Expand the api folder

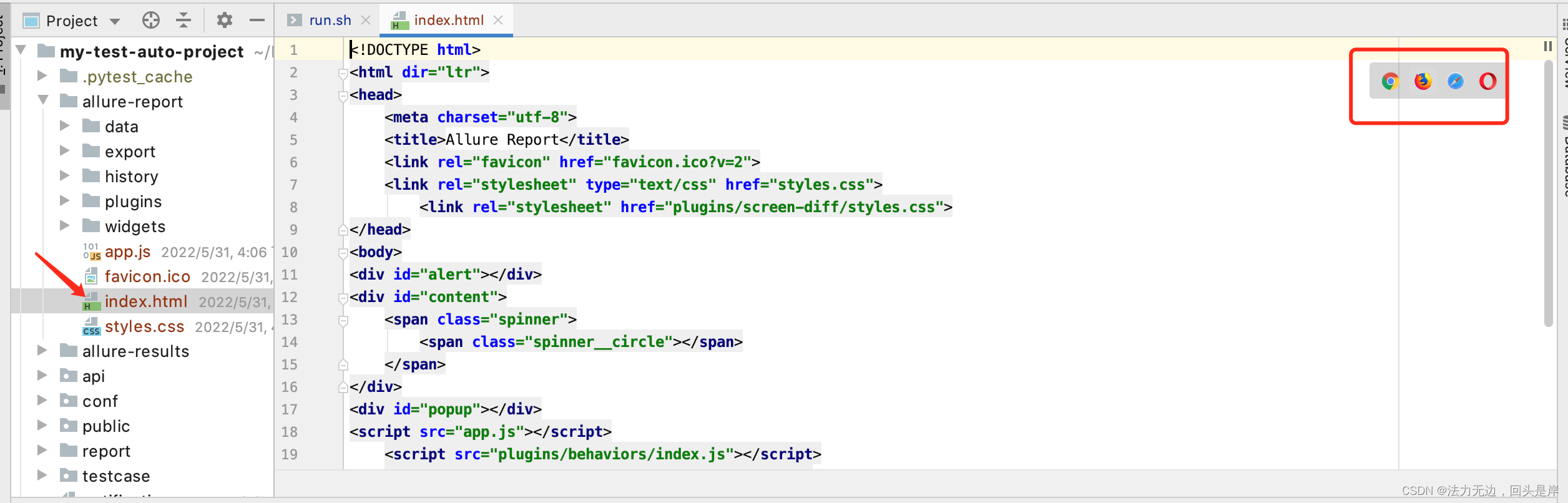point(42,375)
